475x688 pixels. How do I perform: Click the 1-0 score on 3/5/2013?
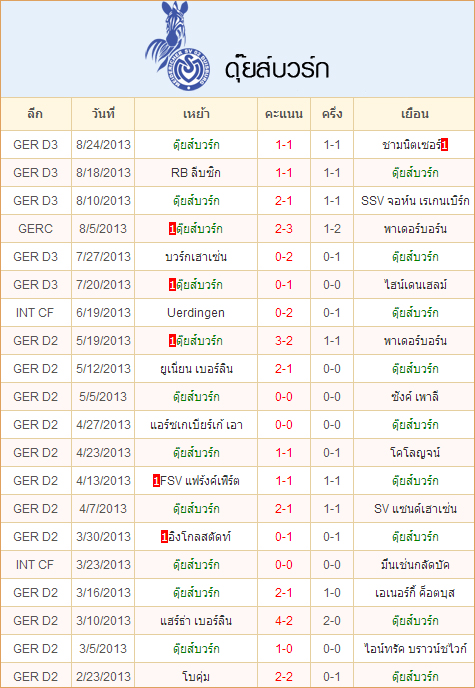click(x=284, y=649)
